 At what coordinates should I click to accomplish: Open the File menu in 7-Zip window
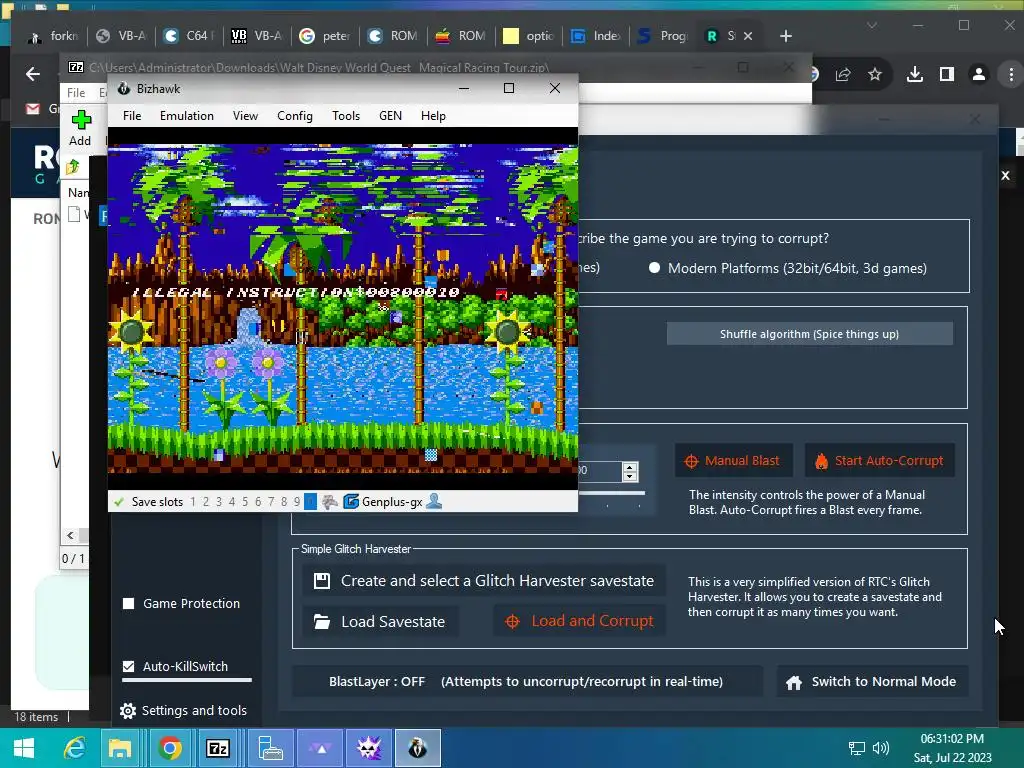coord(76,93)
